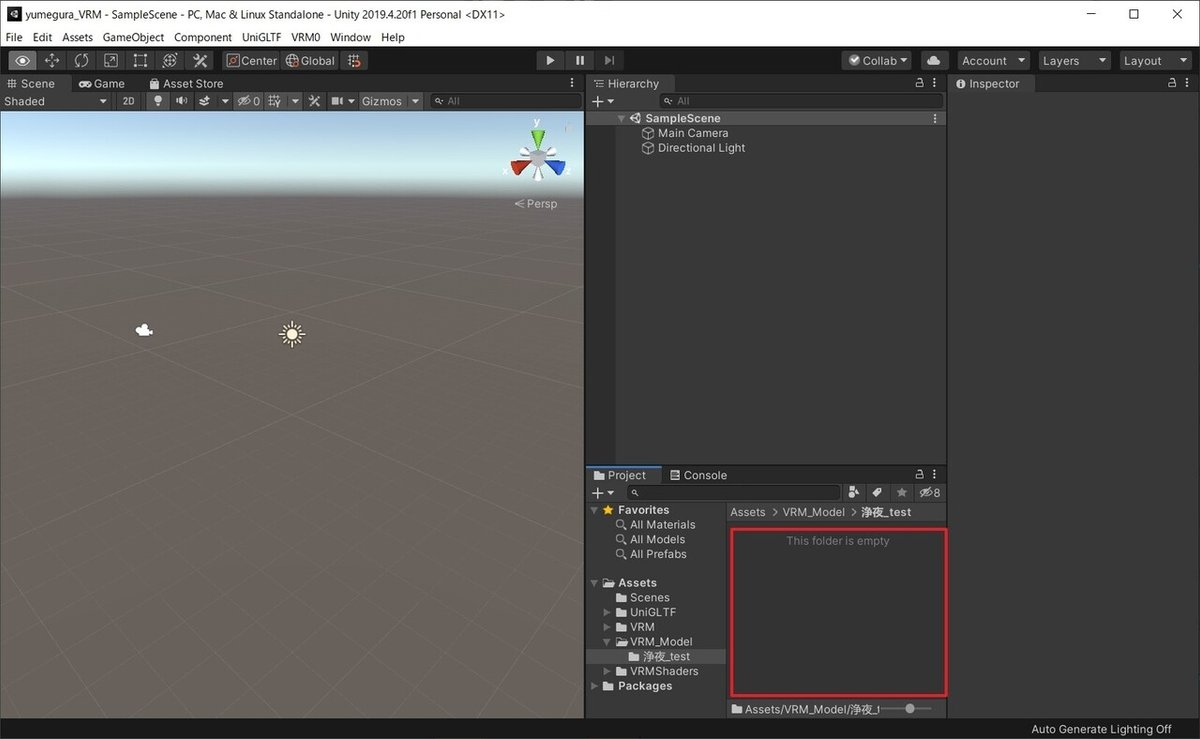
Task: Select the Scale tool in the toolbar
Action: 109,60
